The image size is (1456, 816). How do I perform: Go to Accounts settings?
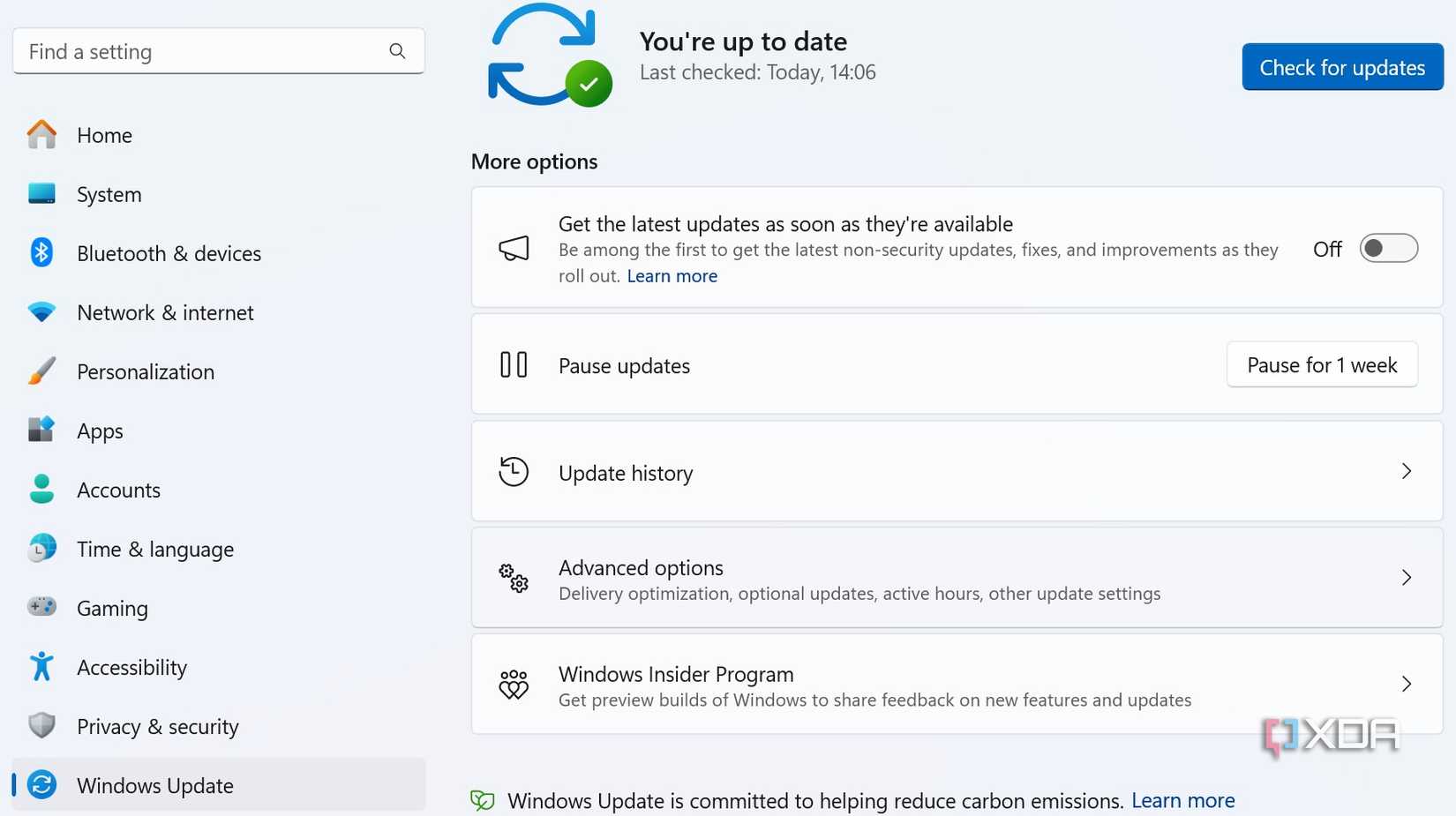(x=219, y=490)
